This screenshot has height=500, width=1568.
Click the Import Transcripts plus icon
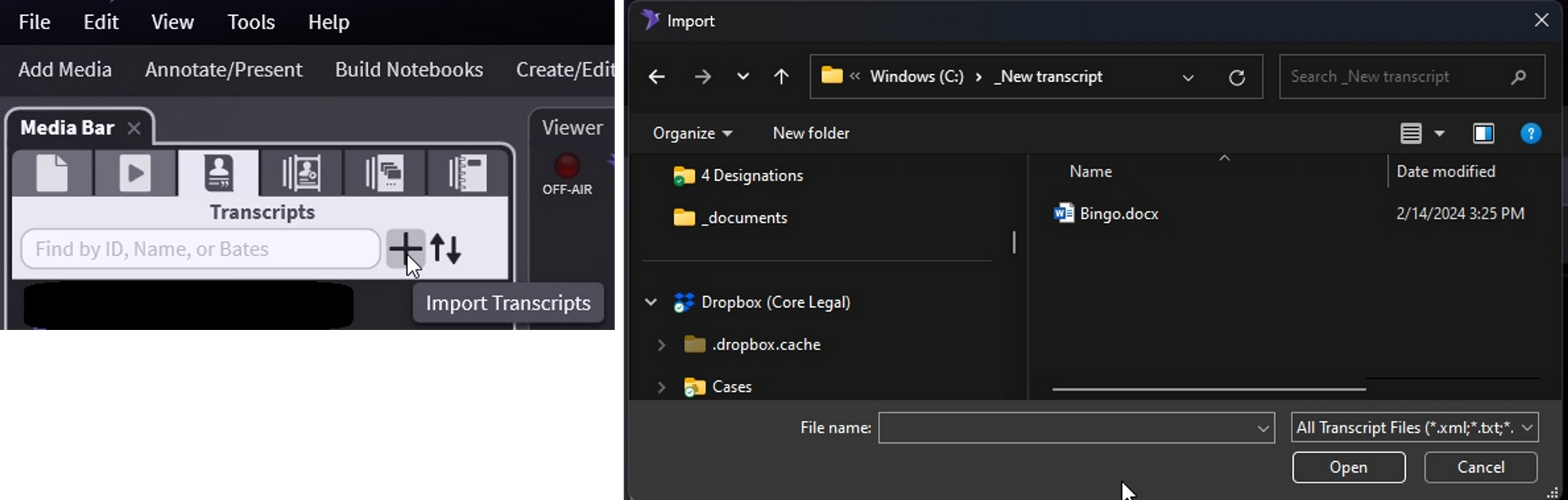point(405,249)
